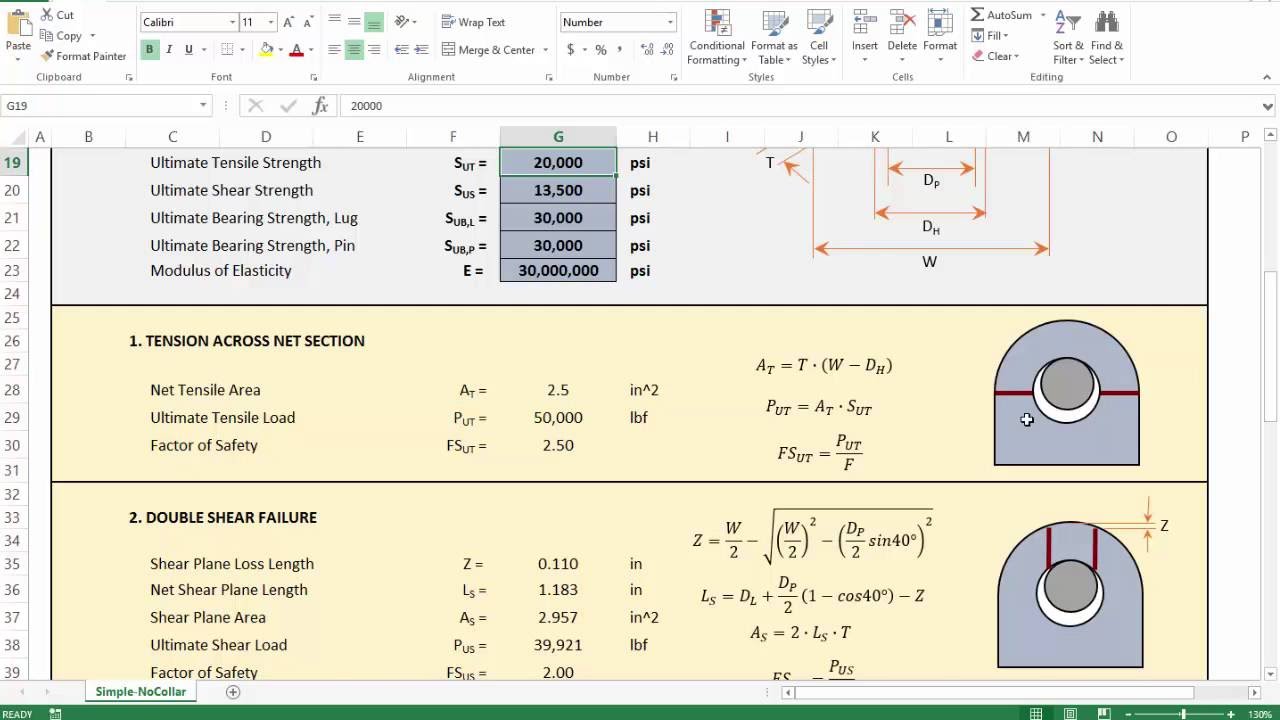This screenshot has height=720, width=1280.
Task: Activate the Format Painter
Action: [83, 56]
